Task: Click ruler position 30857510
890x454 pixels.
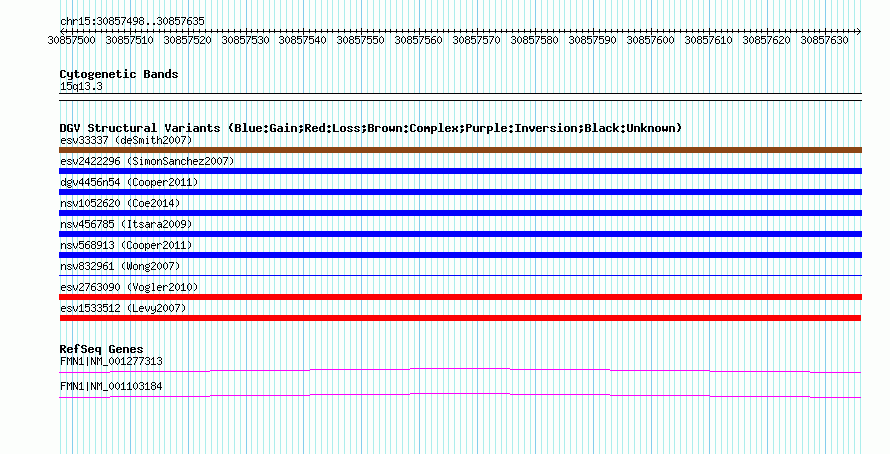Action: click(x=129, y=40)
